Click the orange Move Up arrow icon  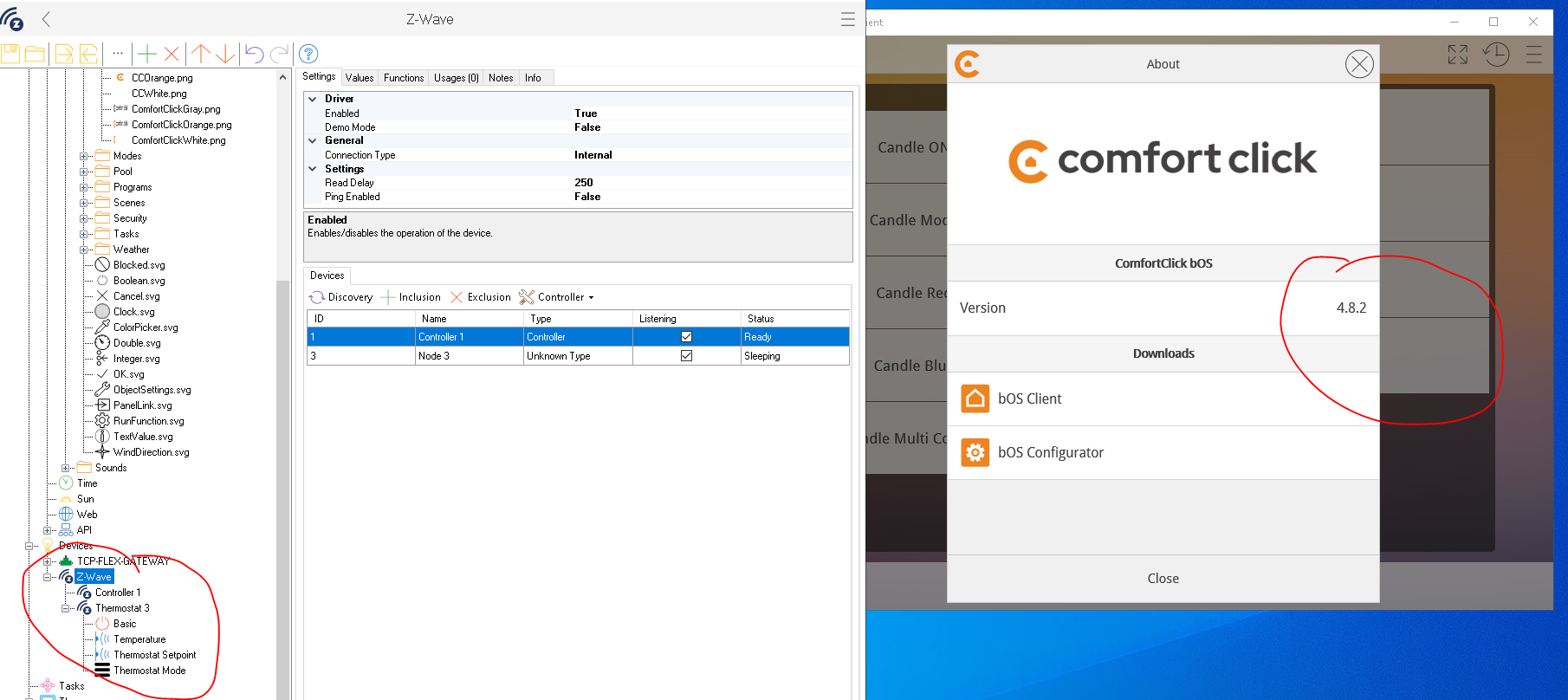[x=201, y=54]
